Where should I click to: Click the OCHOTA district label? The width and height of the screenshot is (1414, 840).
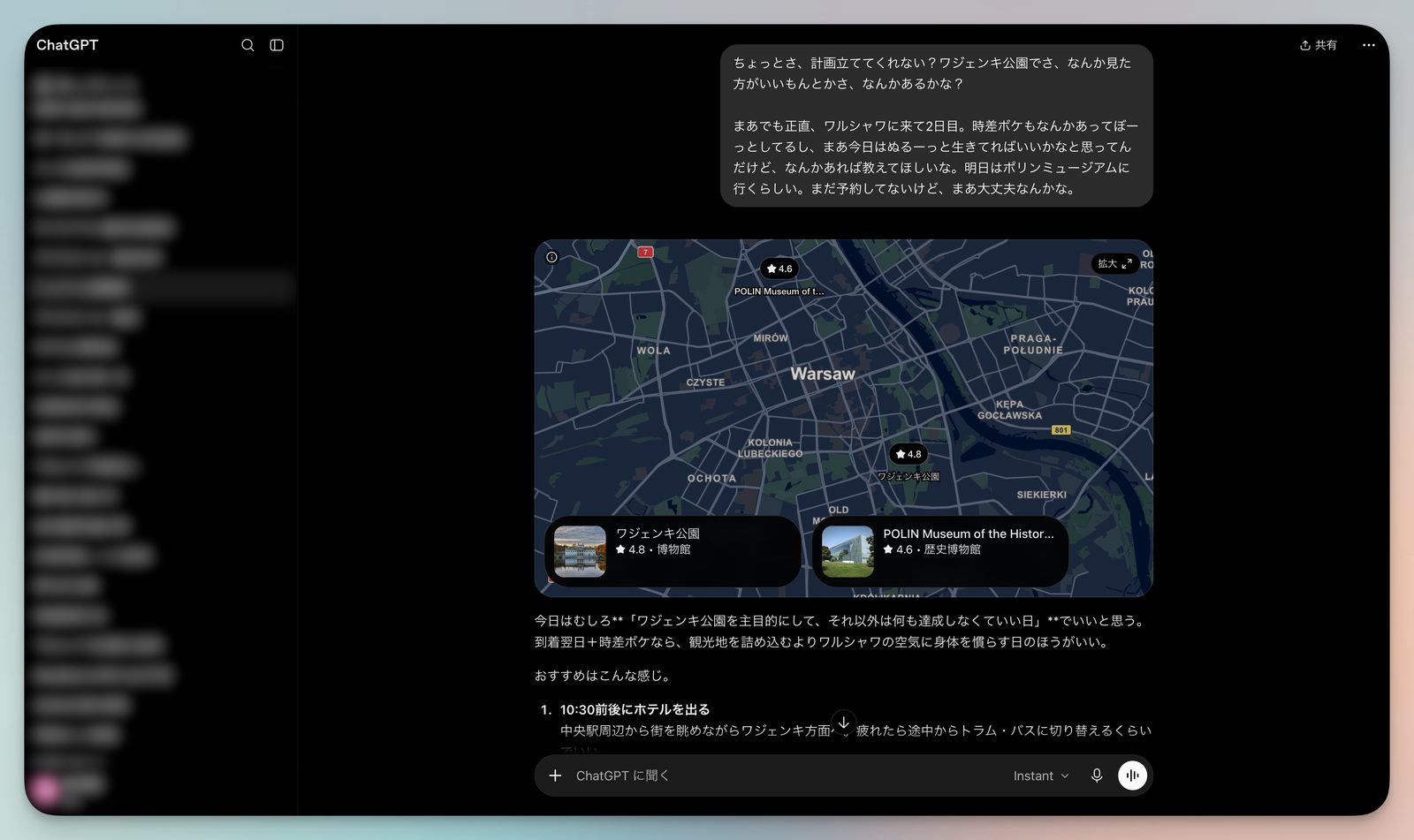(x=711, y=479)
